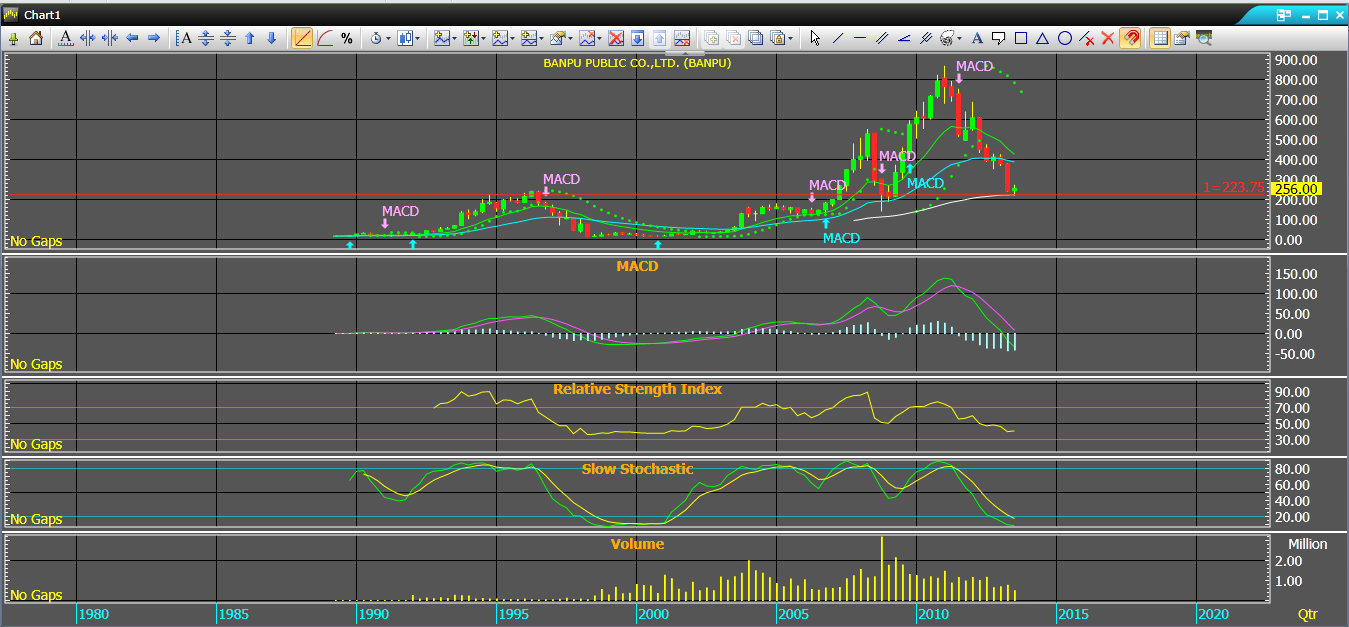
Task: Toggle the linear scale button
Action: click(302, 38)
